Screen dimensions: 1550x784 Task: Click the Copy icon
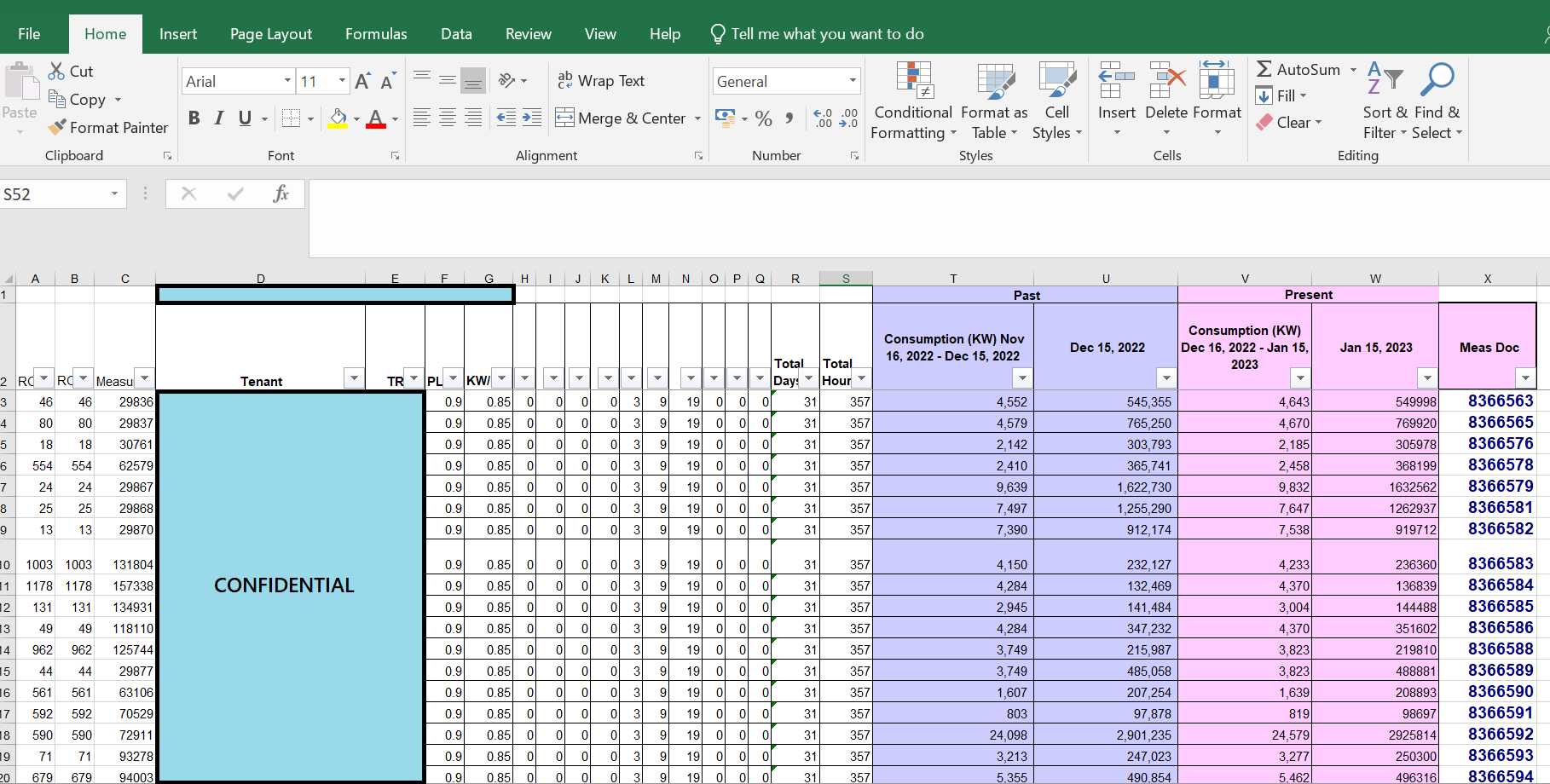pos(57,99)
